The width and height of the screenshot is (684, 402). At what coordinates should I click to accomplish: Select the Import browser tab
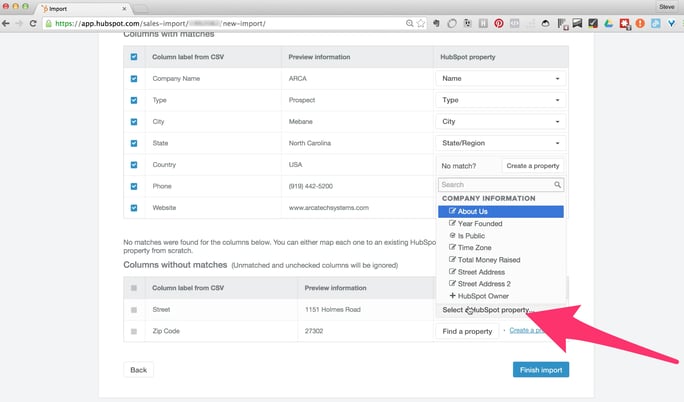click(x=83, y=9)
